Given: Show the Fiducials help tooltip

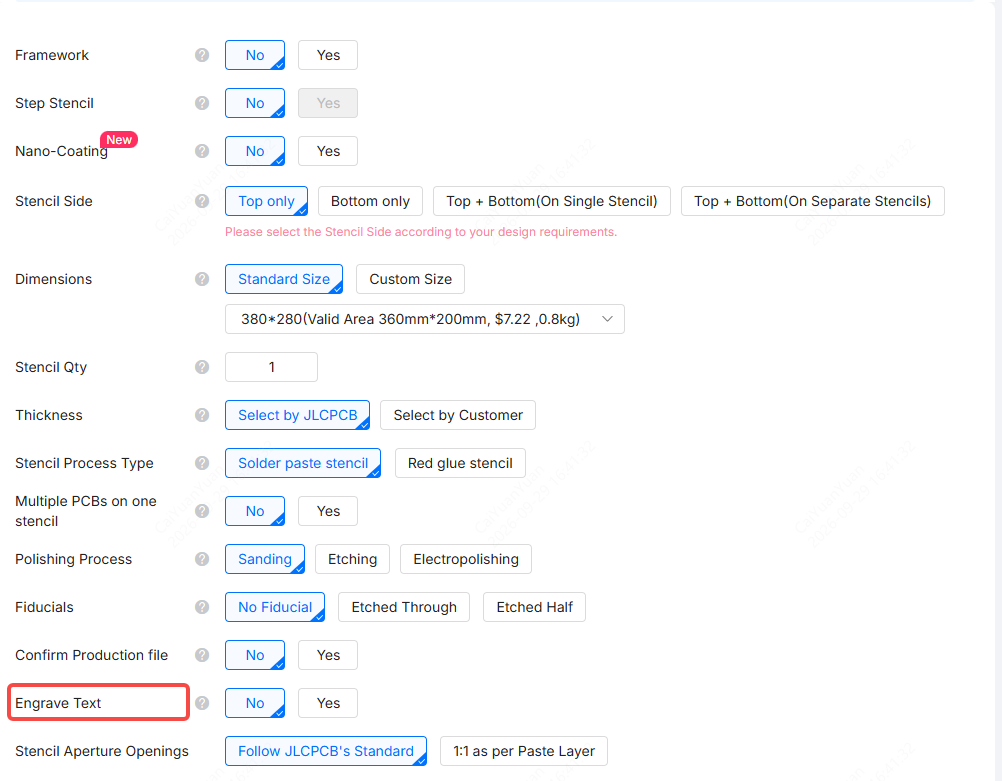Looking at the screenshot, I should click(202, 607).
